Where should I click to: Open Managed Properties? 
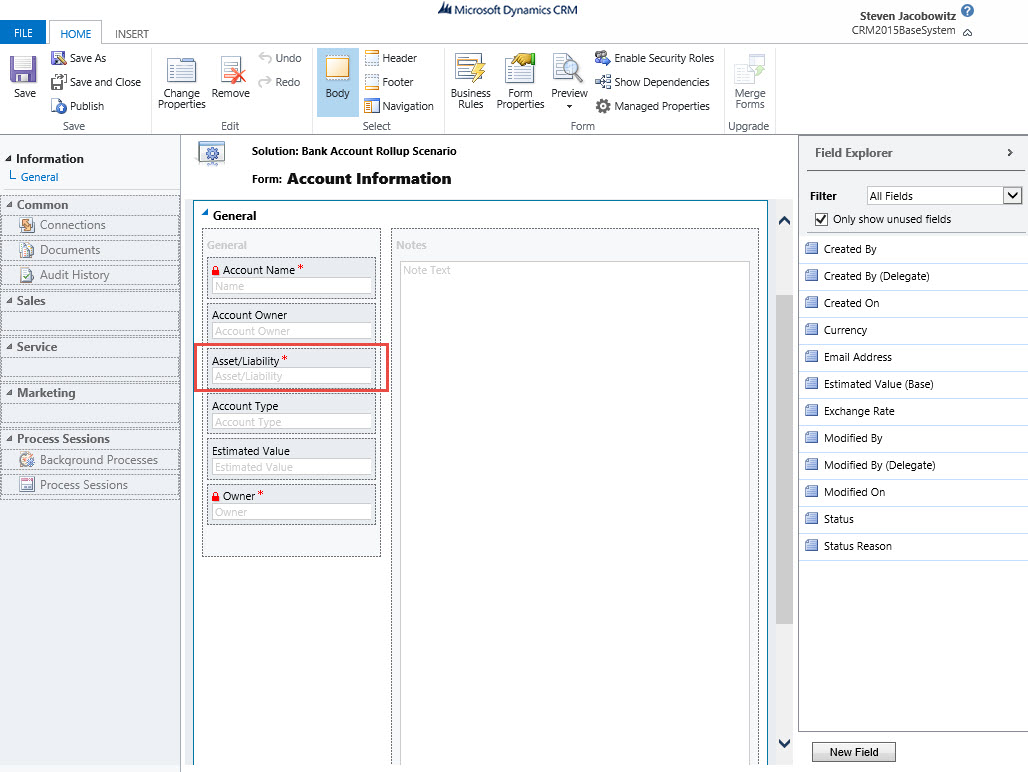(x=603, y=106)
